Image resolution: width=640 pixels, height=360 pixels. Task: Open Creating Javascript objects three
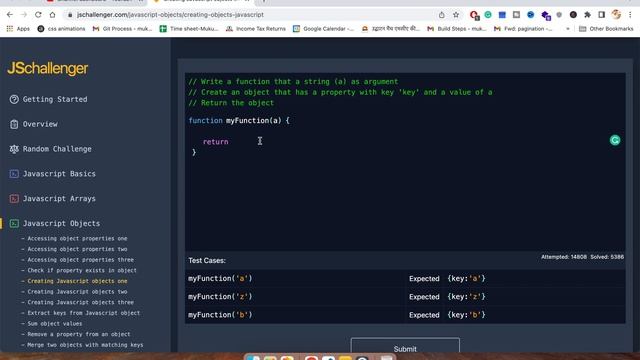point(80,302)
